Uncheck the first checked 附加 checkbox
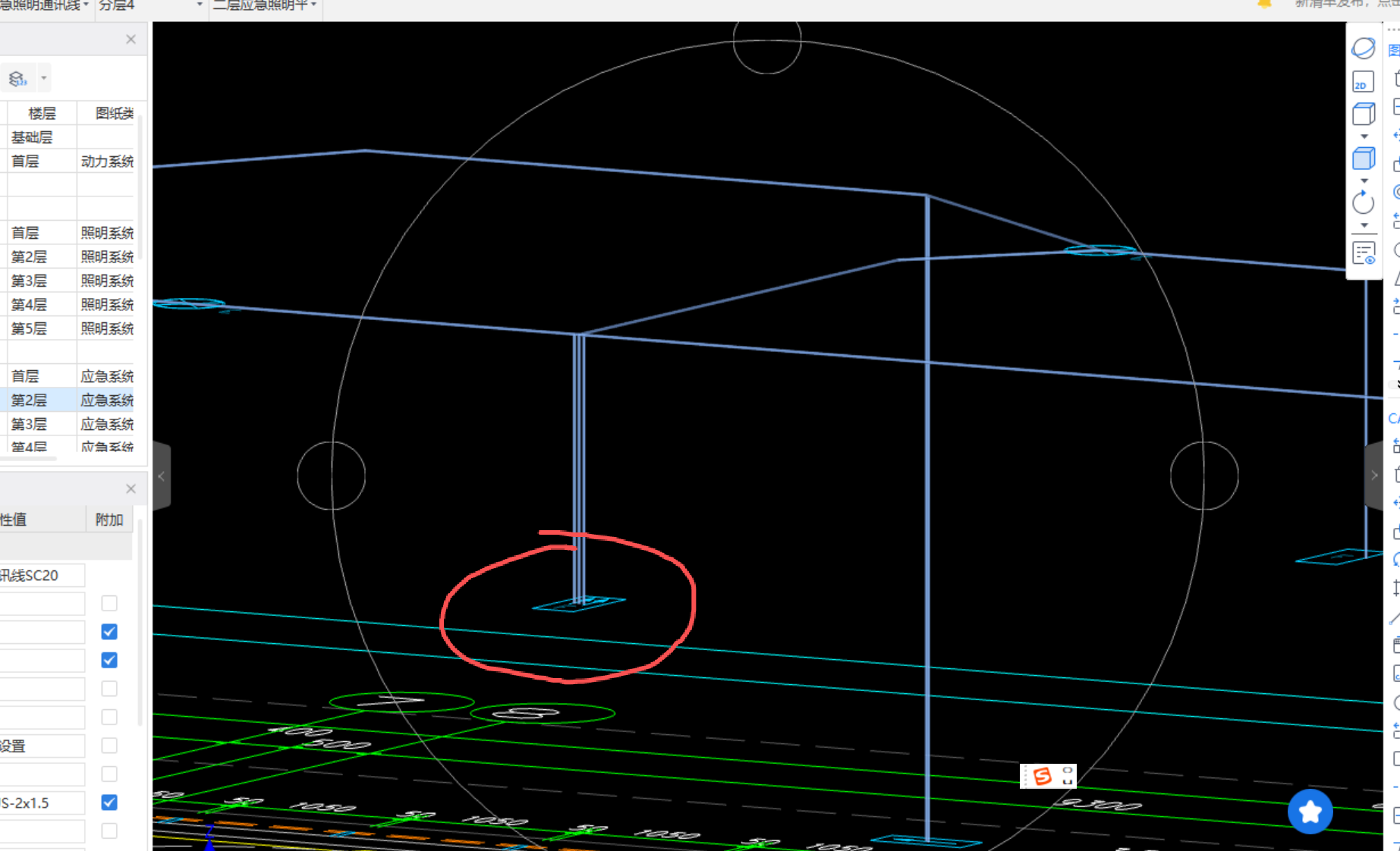Screen dimensions: 1400x851 pyautogui.click(x=109, y=632)
